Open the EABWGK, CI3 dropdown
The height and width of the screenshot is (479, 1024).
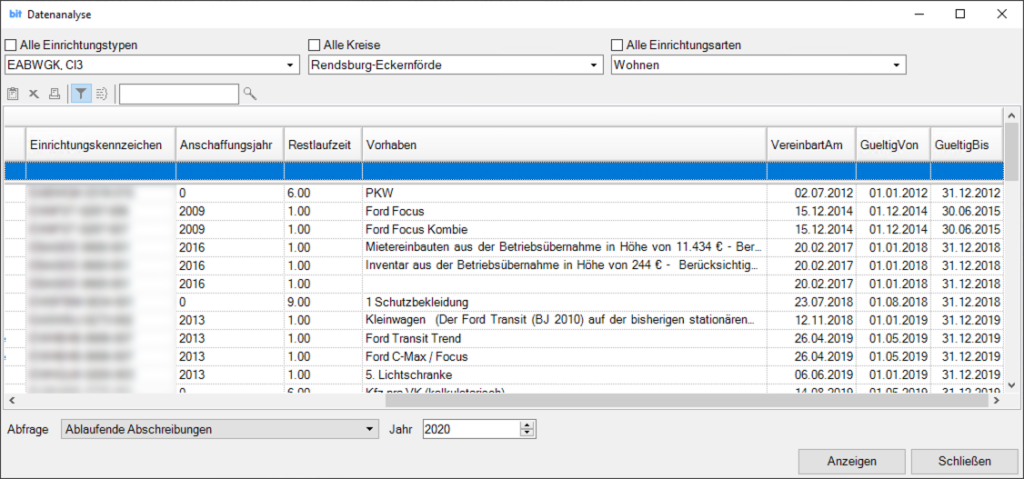pyautogui.click(x=291, y=65)
